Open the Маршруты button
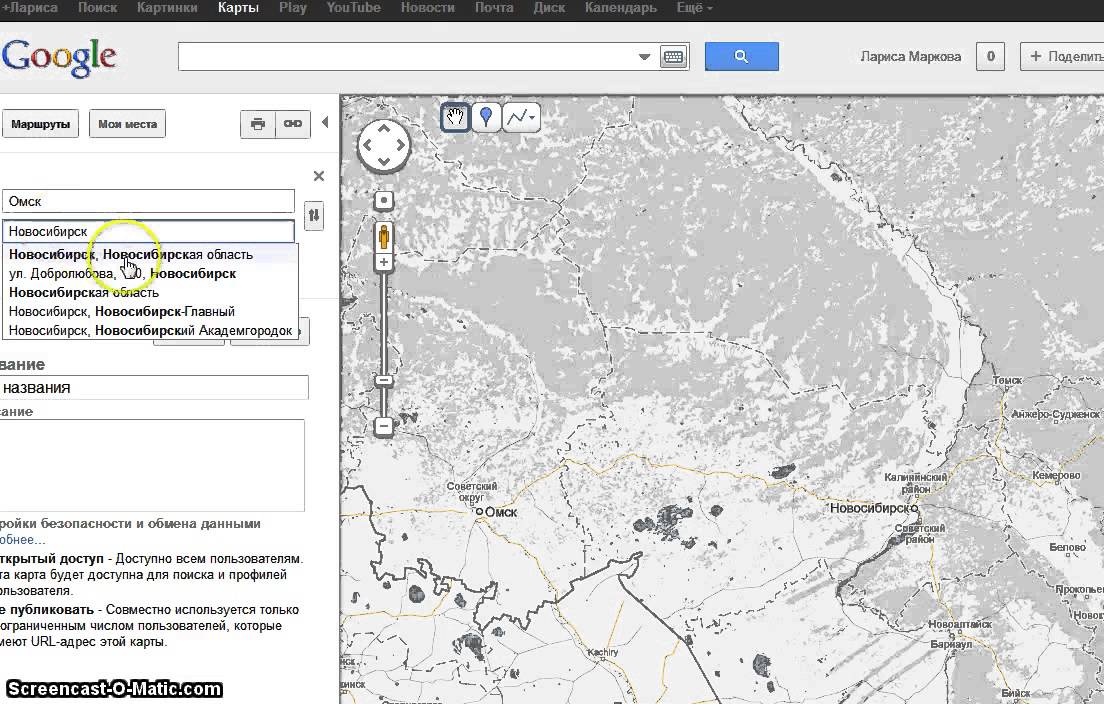 click(40, 124)
